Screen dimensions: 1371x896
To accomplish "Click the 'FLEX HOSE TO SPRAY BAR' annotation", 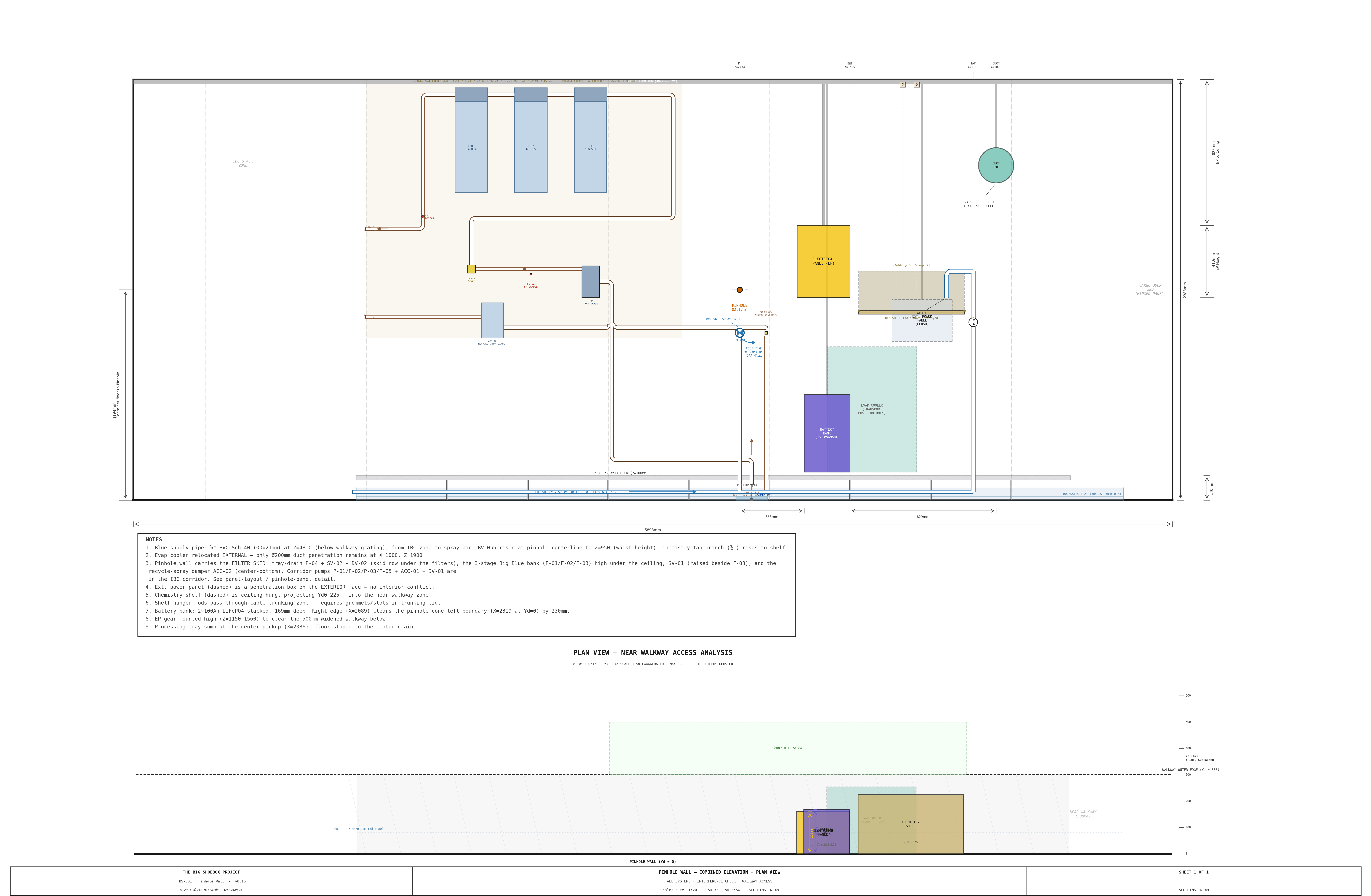I will 754,352.
